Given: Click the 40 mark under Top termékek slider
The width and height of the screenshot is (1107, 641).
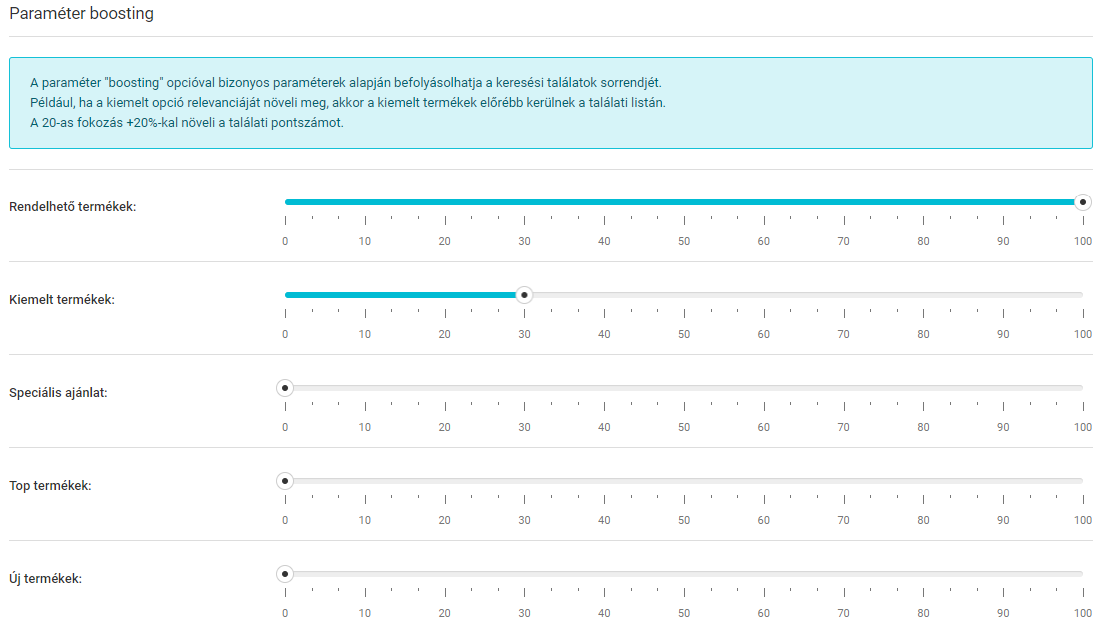Looking at the screenshot, I should coord(604,520).
